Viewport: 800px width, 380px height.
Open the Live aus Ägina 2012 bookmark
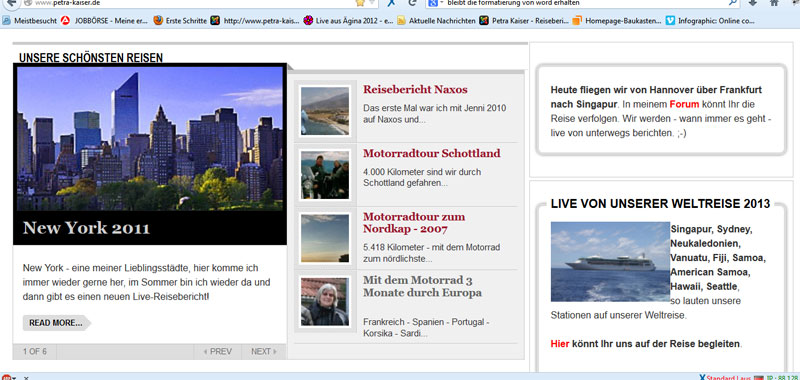(x=348, y=21)
